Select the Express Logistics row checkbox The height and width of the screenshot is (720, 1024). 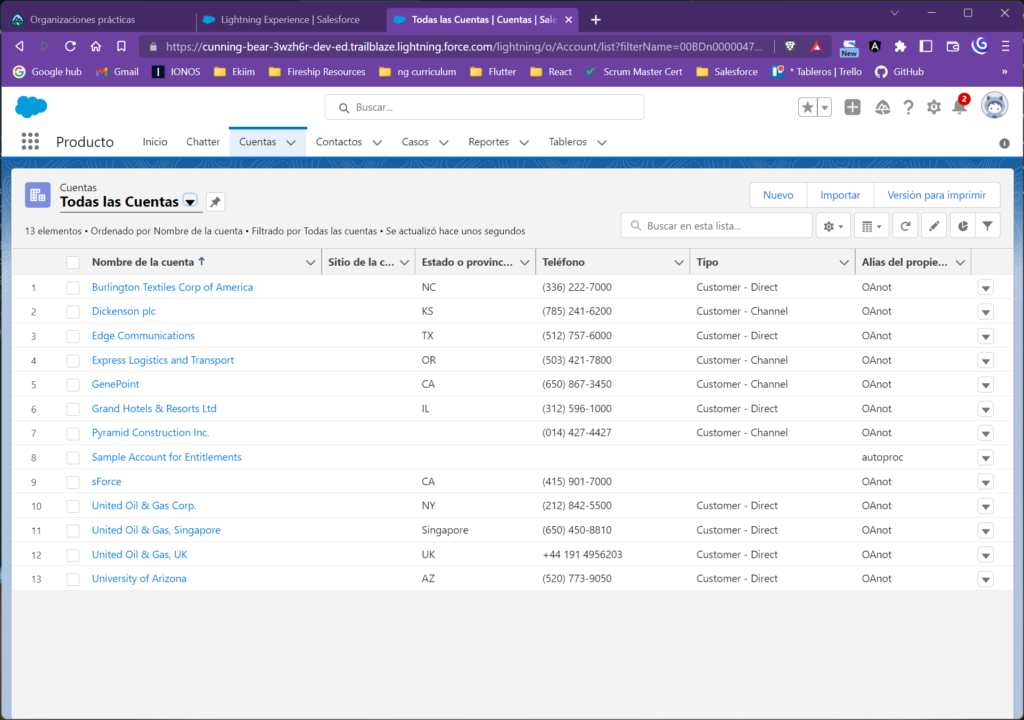point(72,361)
